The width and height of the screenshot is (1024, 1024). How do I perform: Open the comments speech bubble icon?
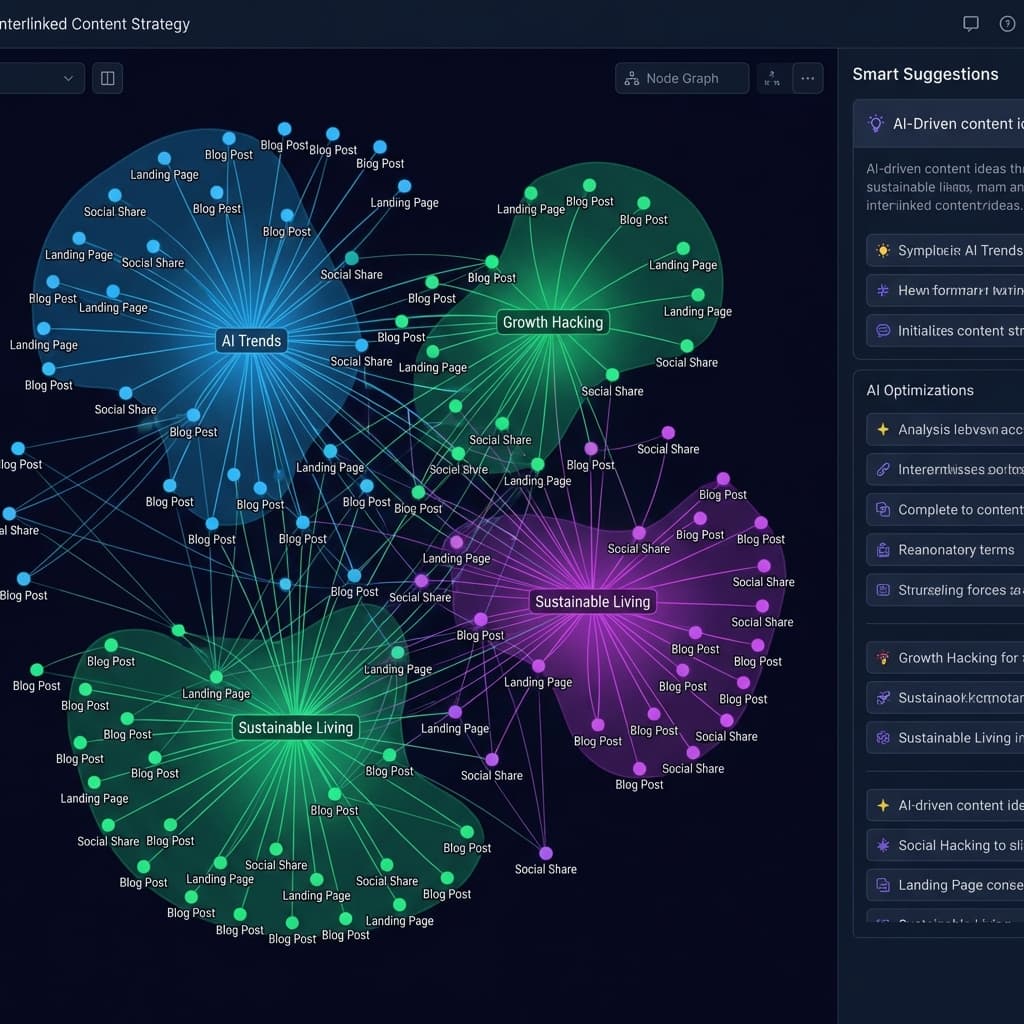click(970, 24)
